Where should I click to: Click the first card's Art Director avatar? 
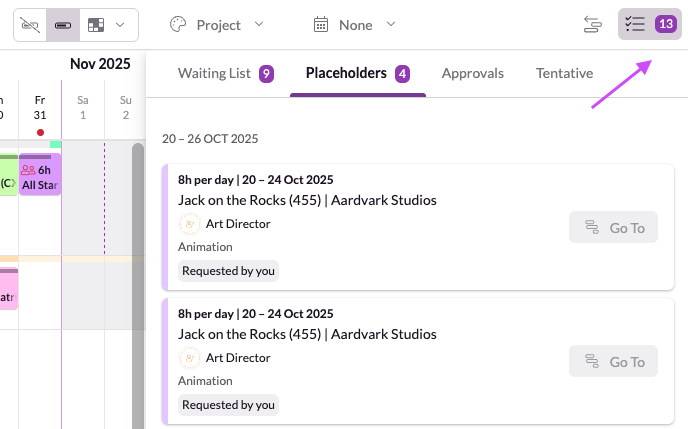(189, 224)
